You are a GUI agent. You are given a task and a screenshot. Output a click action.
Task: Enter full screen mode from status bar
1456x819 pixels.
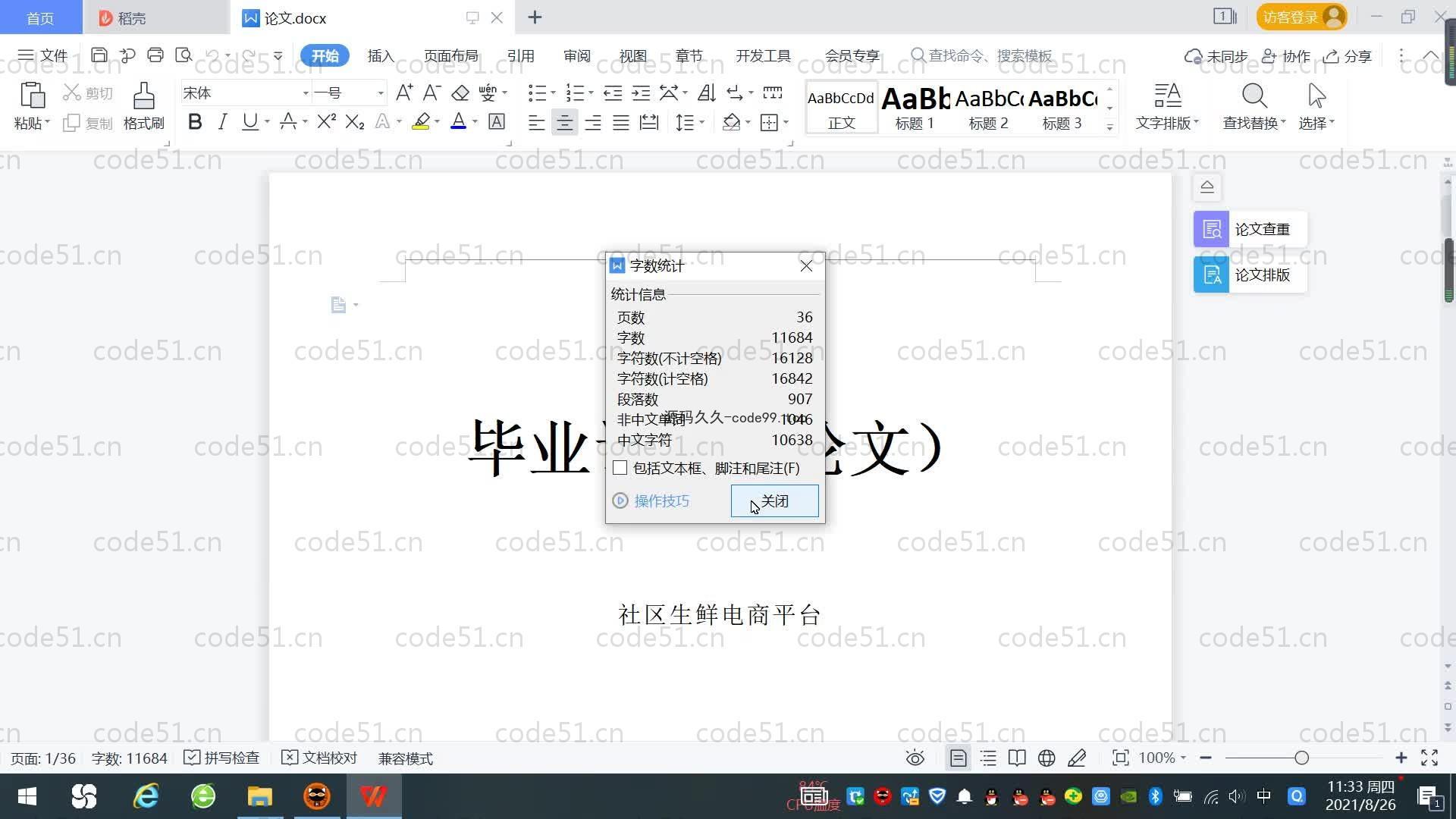(x=1429, y=758)
